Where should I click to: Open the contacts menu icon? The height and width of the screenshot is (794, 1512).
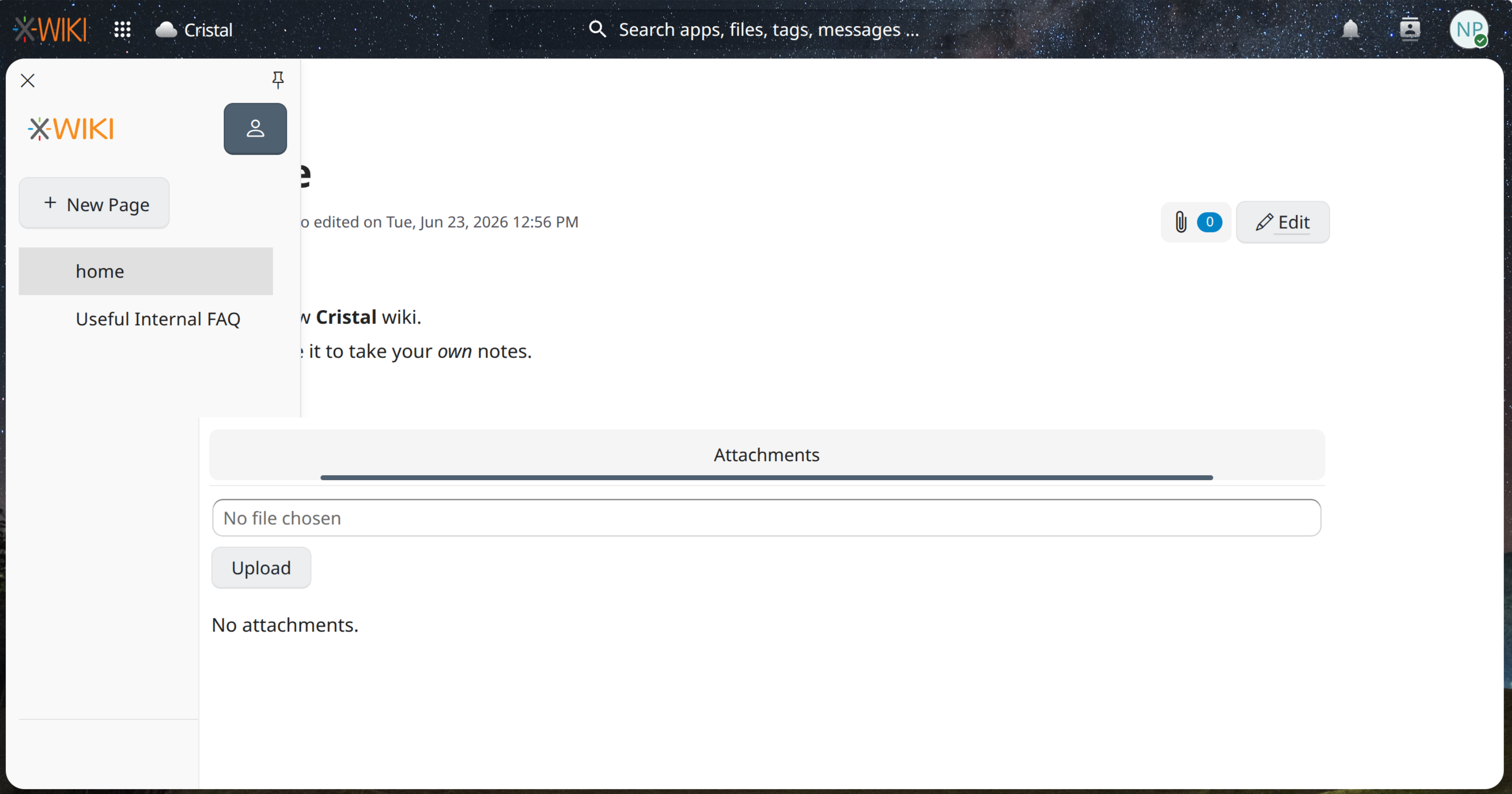click(x=1410, y=29)
